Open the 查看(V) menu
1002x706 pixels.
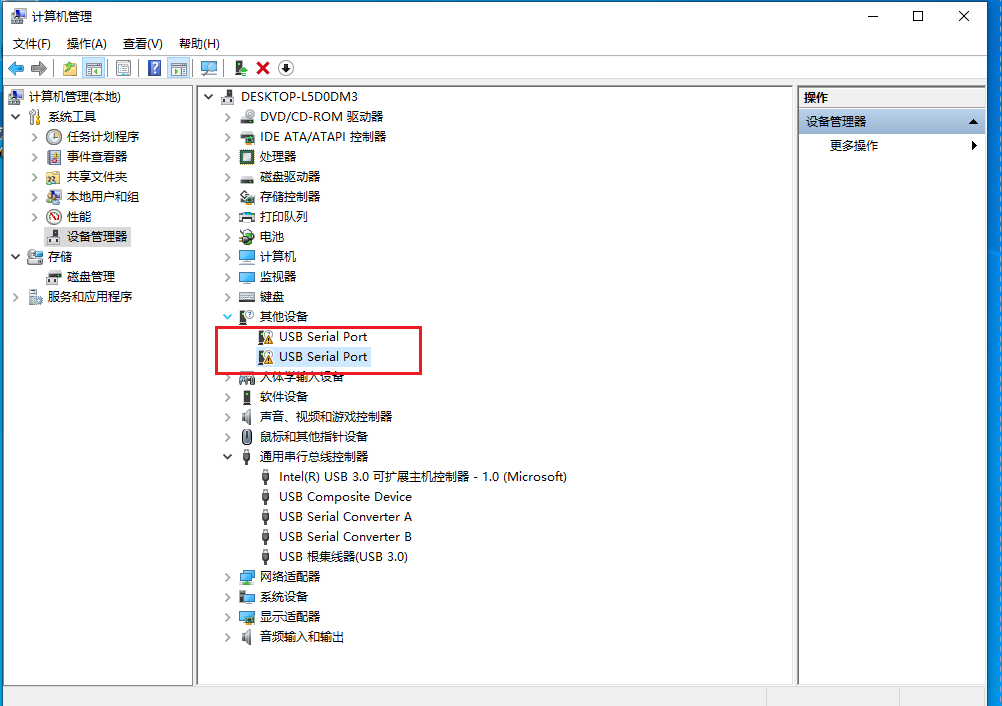click(x=142, y=44)
